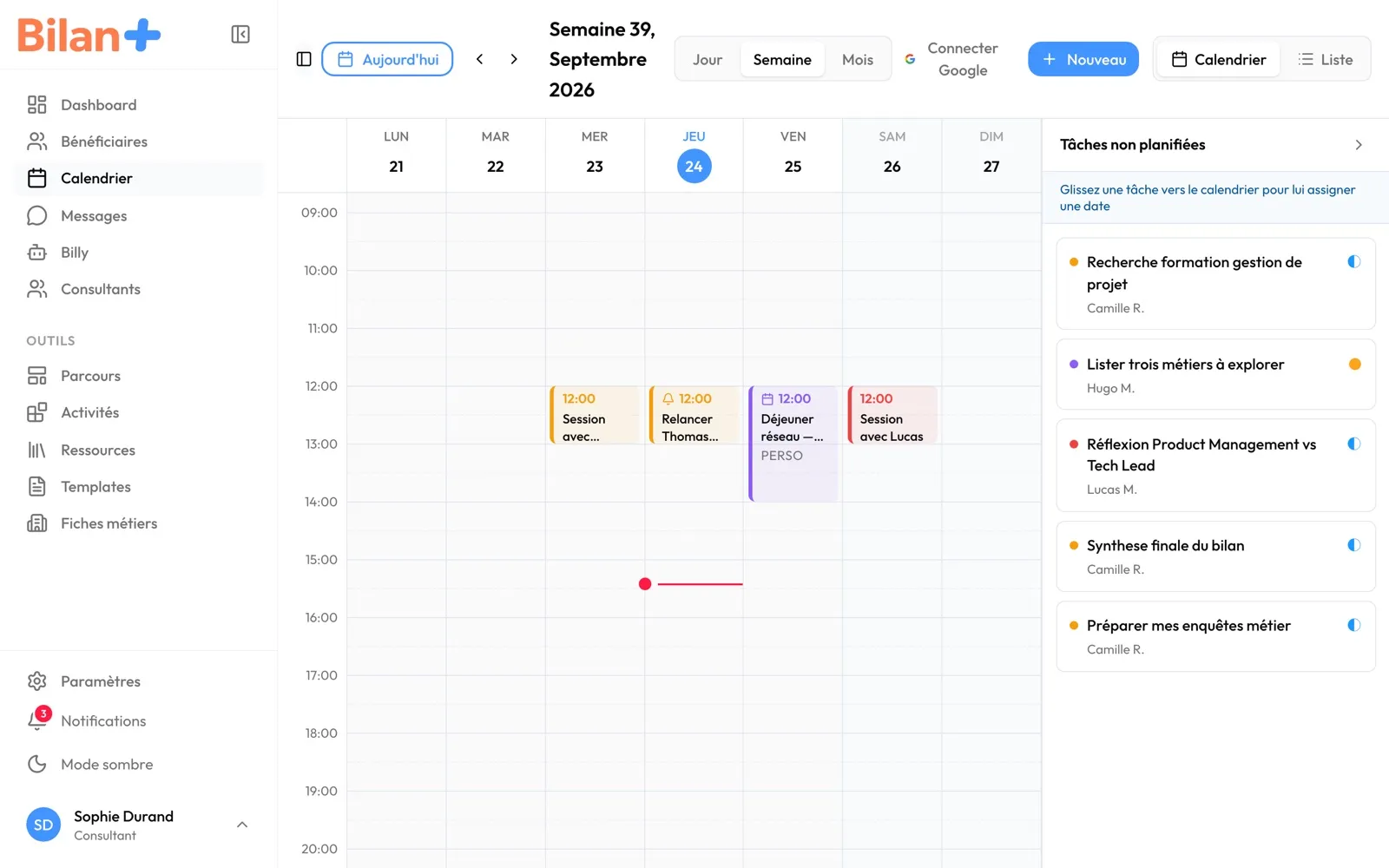The height and width of the screenshot is (868, 1389).
Task: Open the Parcours layout icon
Action: [x=36, y=376]
